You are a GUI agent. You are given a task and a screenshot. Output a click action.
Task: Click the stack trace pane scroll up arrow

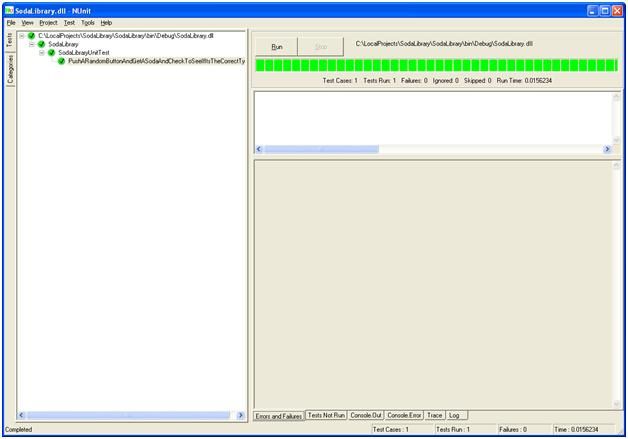616,165
